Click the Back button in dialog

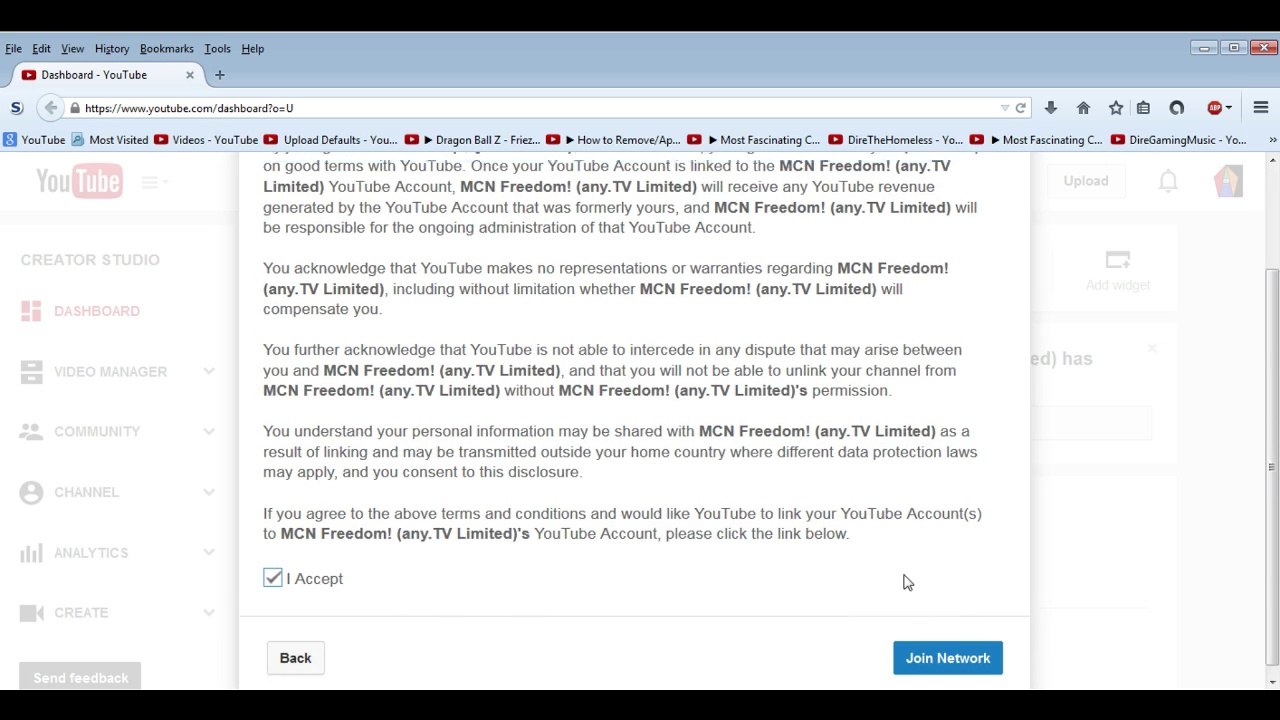coord(295,658)
